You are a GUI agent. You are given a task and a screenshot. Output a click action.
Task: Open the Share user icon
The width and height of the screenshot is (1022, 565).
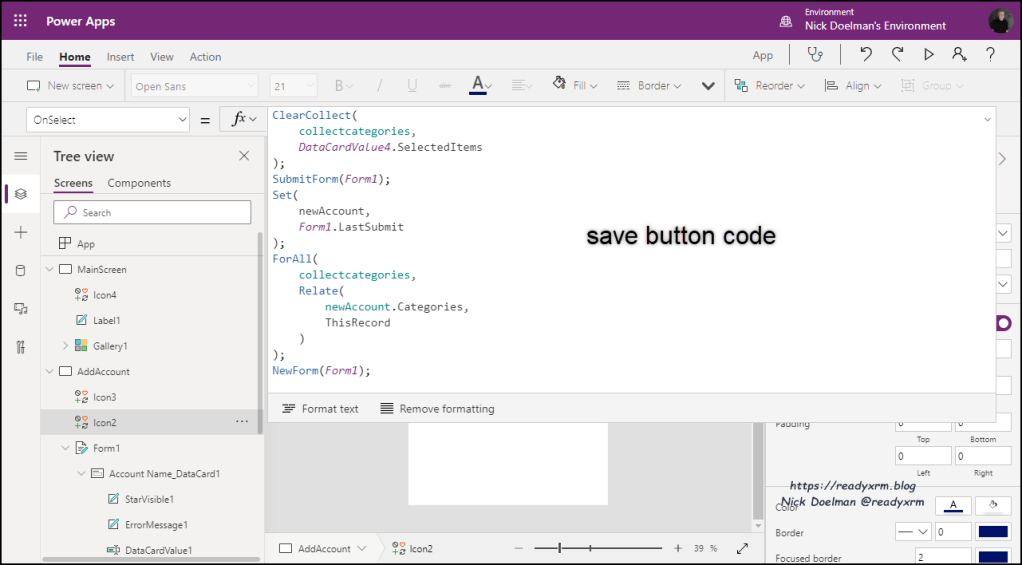point(959,55)
